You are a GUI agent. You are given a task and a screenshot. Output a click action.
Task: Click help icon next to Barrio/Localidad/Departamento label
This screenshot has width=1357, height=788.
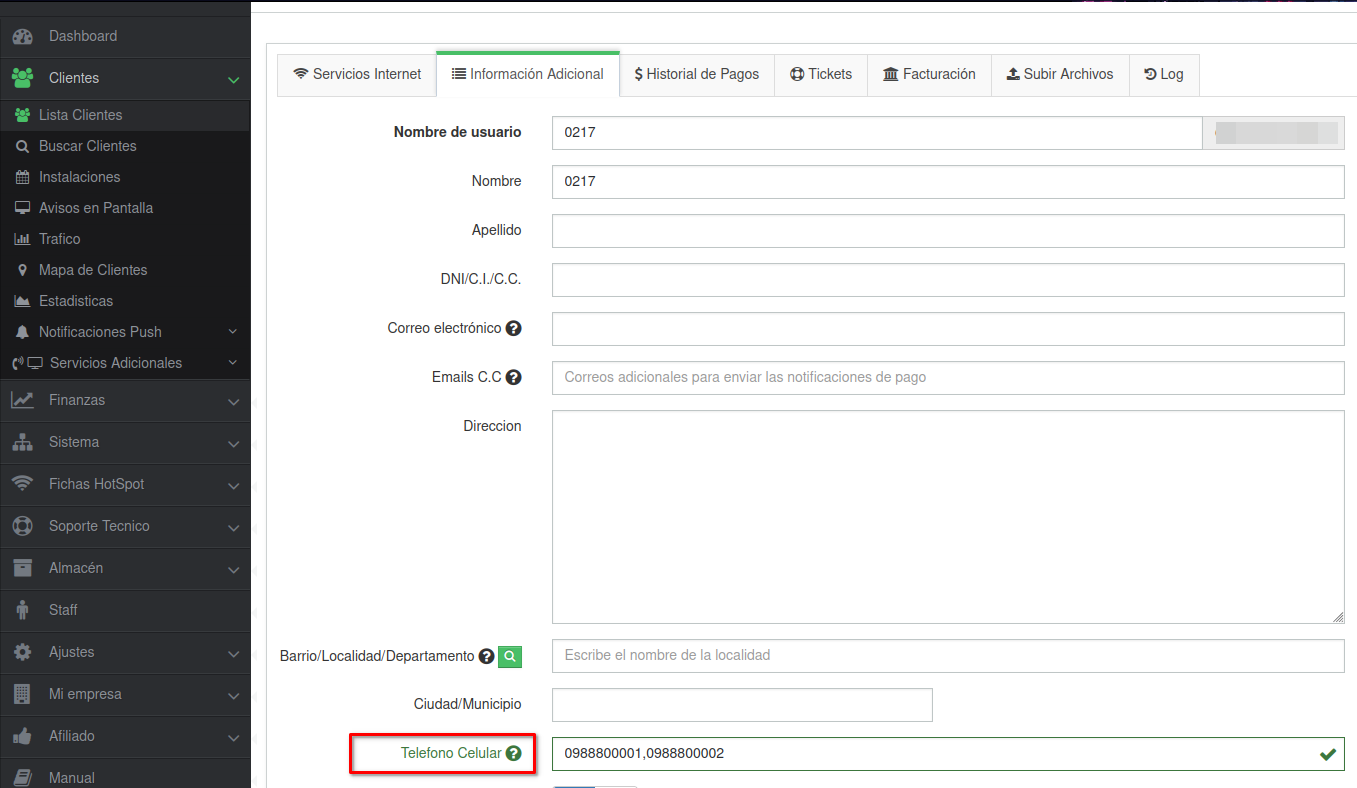pyautogui.click(x=486, y=657)
